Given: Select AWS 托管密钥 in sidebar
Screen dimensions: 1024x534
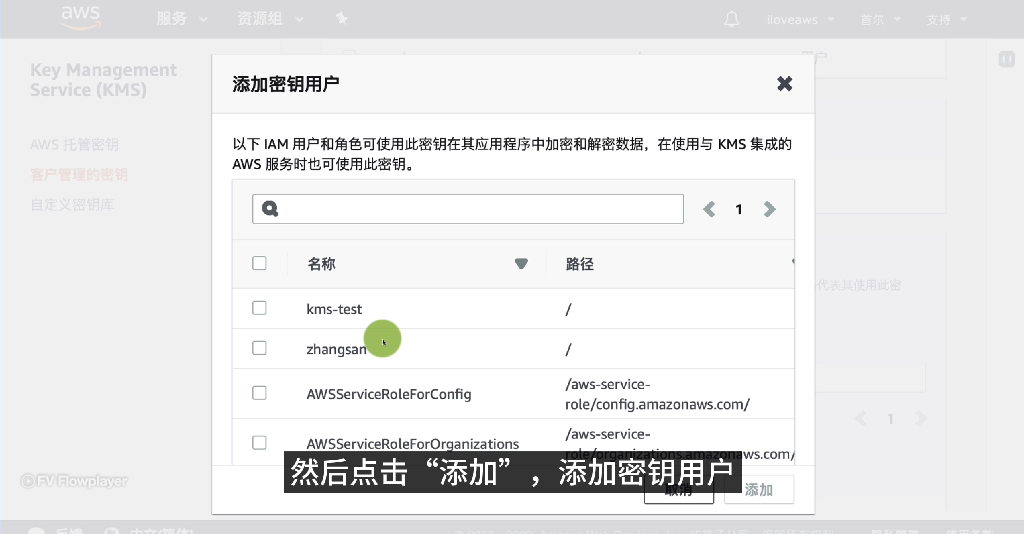Looking at the screenshot, I should tap(74, 145).
